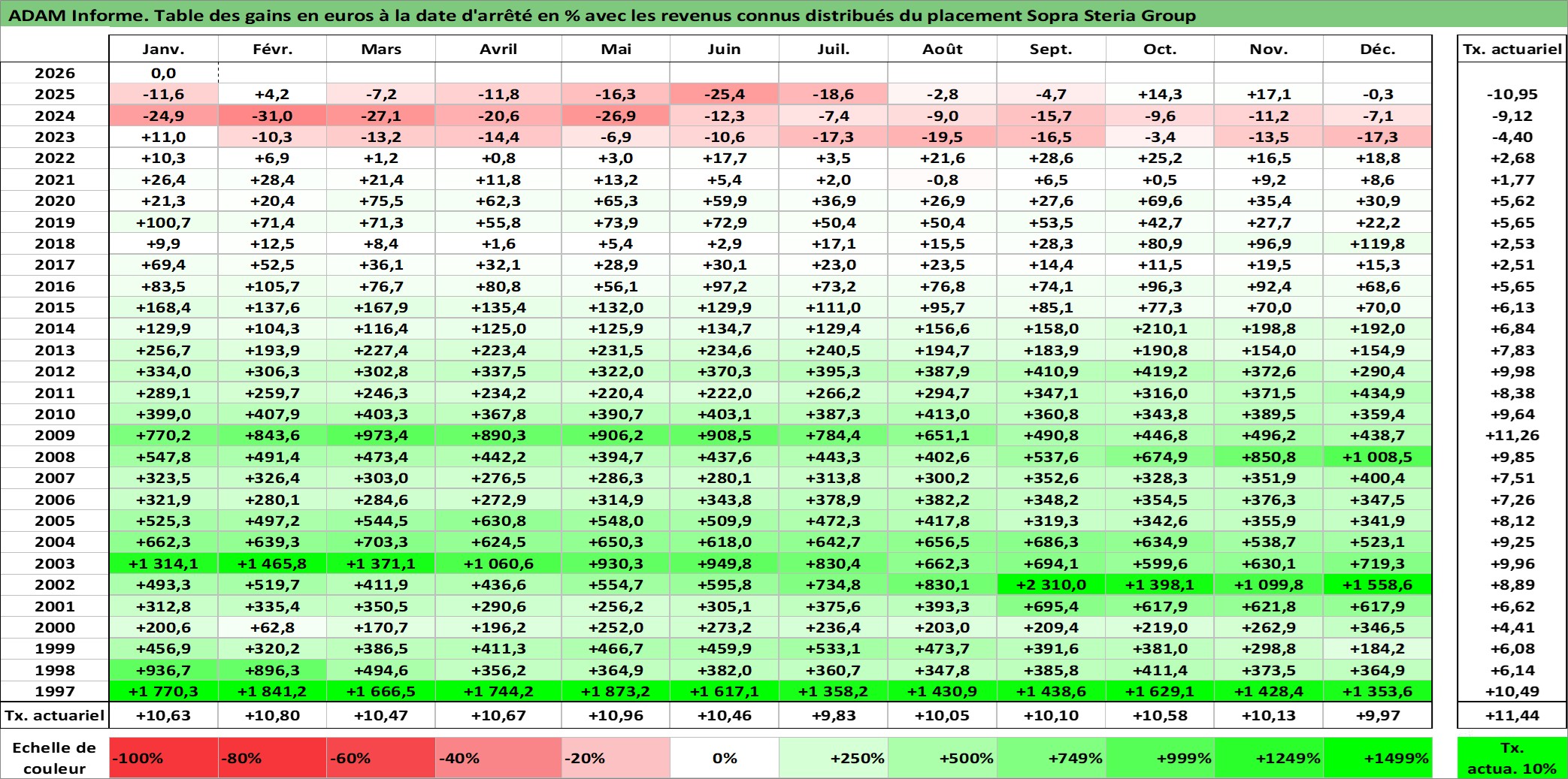
Task: Click the +11,44 overall actuarial rate
Action: pos(1512,715)
